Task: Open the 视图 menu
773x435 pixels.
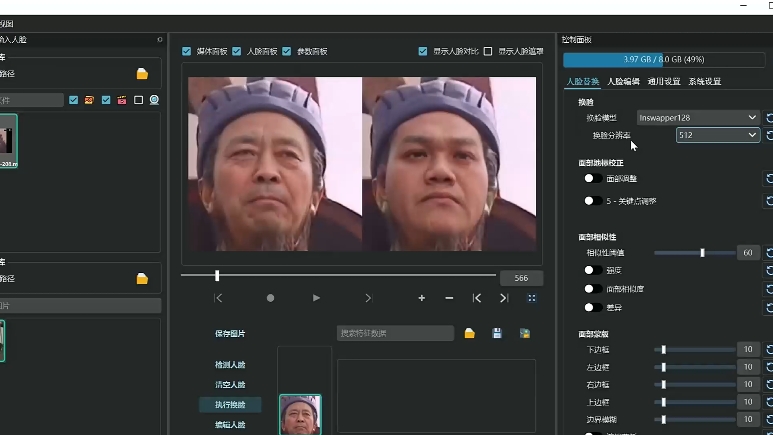Action: pos(6,24)
